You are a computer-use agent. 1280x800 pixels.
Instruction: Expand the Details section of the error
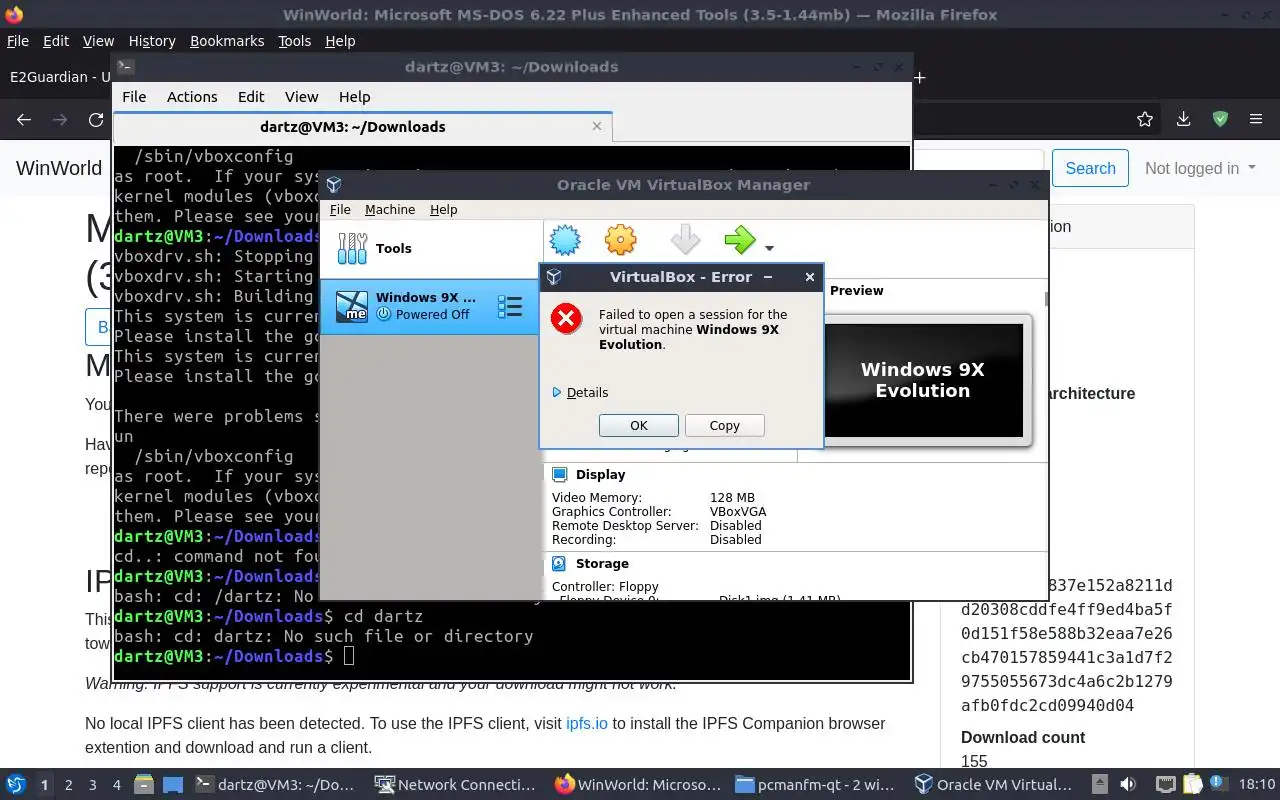580,392
